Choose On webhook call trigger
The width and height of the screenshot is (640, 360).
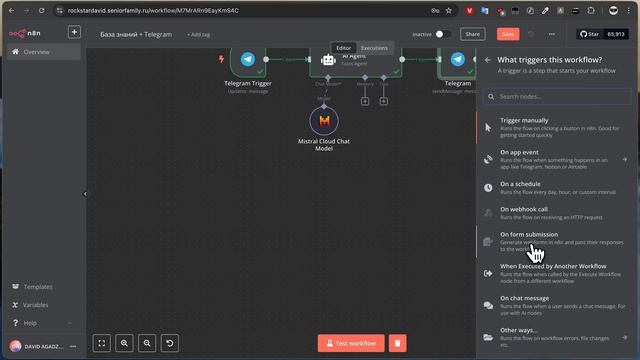(556, 213)
